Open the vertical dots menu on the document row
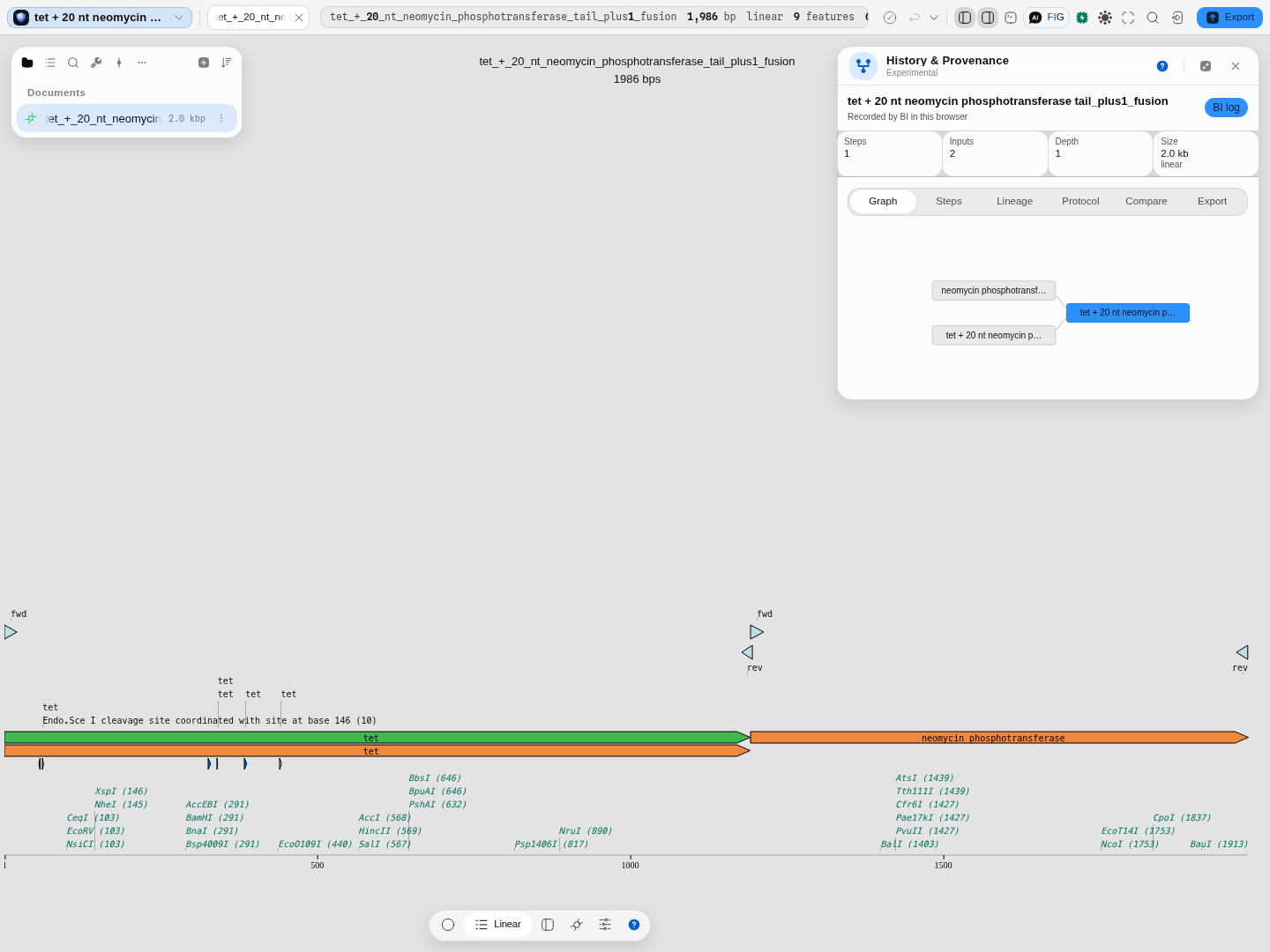This screenshot has width=1270, height=952. 221,119
